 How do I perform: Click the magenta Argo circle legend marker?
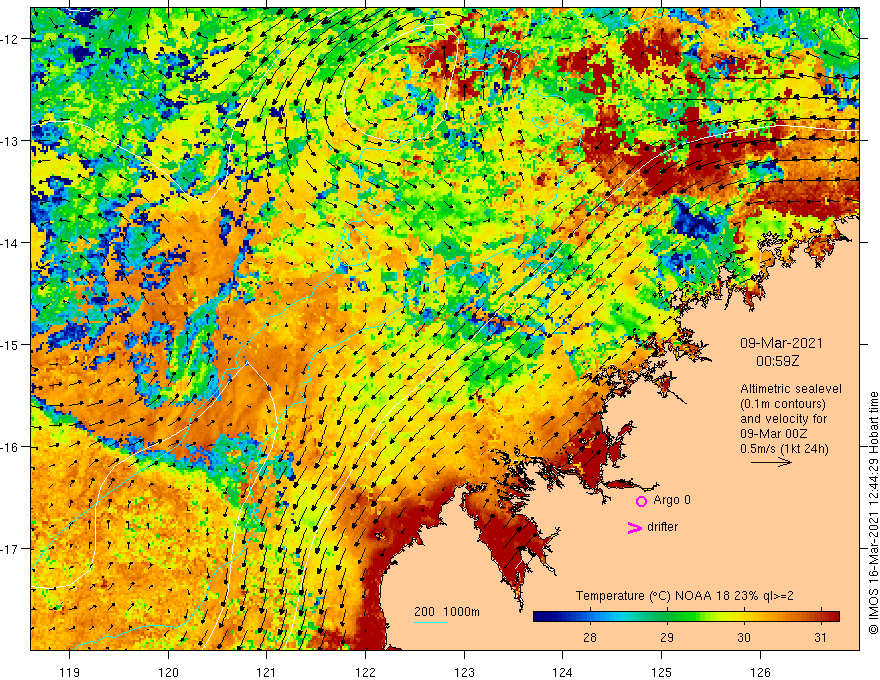[641, 501]
